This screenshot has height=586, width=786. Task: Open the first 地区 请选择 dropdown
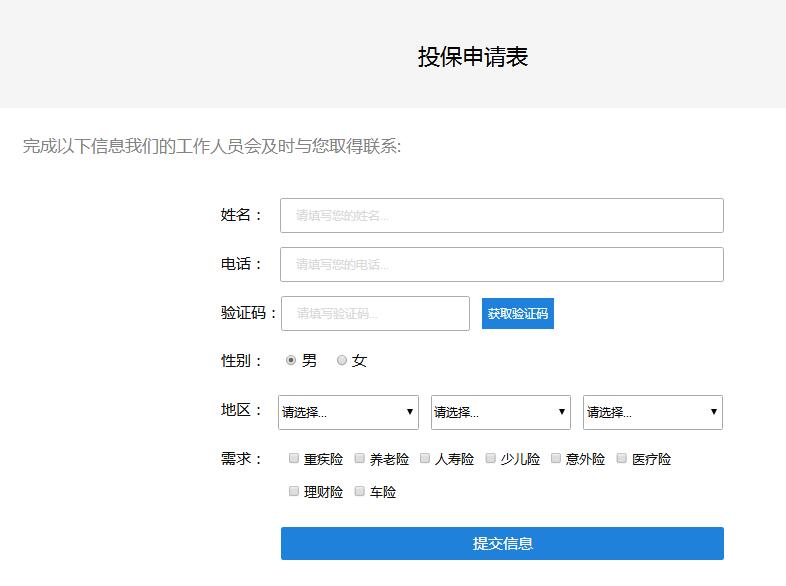[348, 412]
